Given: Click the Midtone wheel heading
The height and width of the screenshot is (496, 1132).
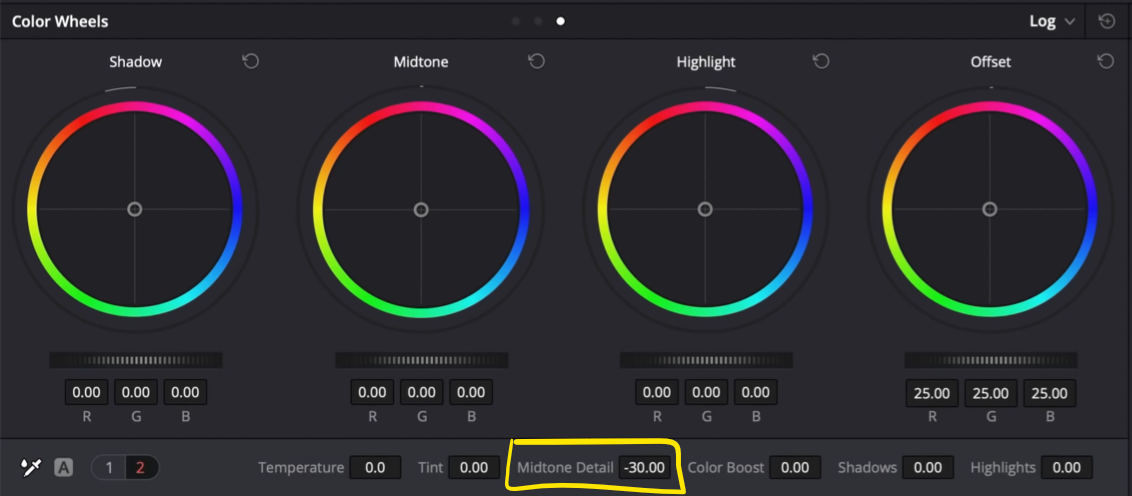Looking at the screenshot, I should [421, 61].
